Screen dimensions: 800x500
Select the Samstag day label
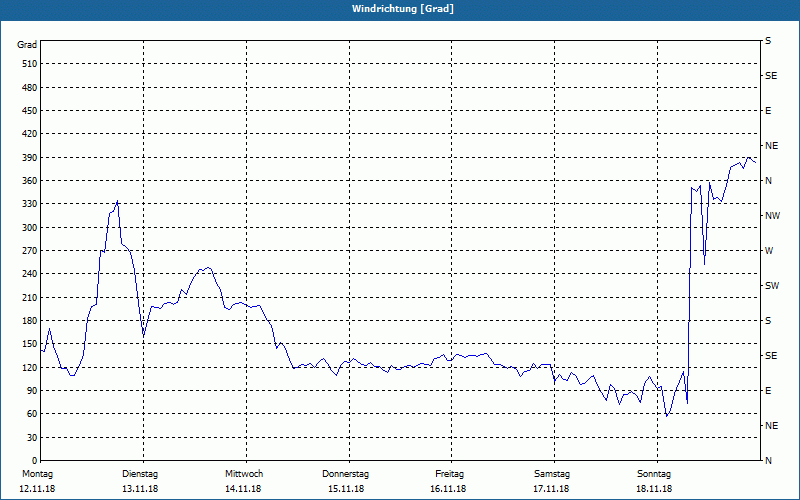[x=552, y=474]
